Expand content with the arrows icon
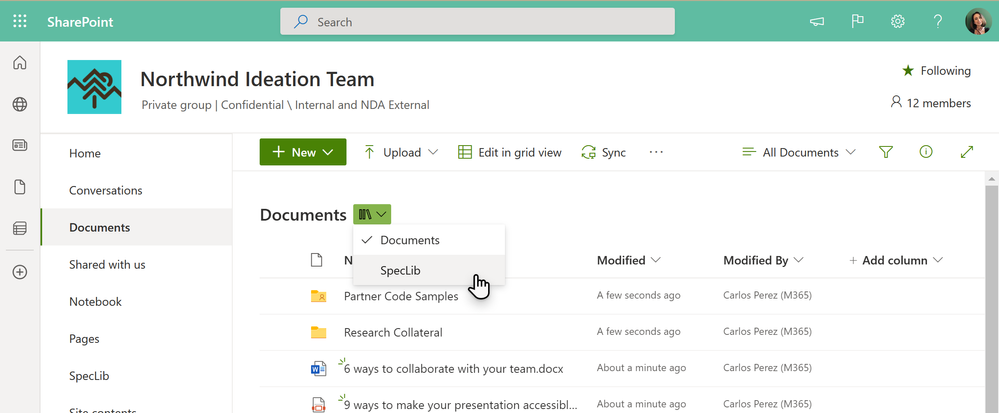 pyautogui.click(x=967, y=152)
